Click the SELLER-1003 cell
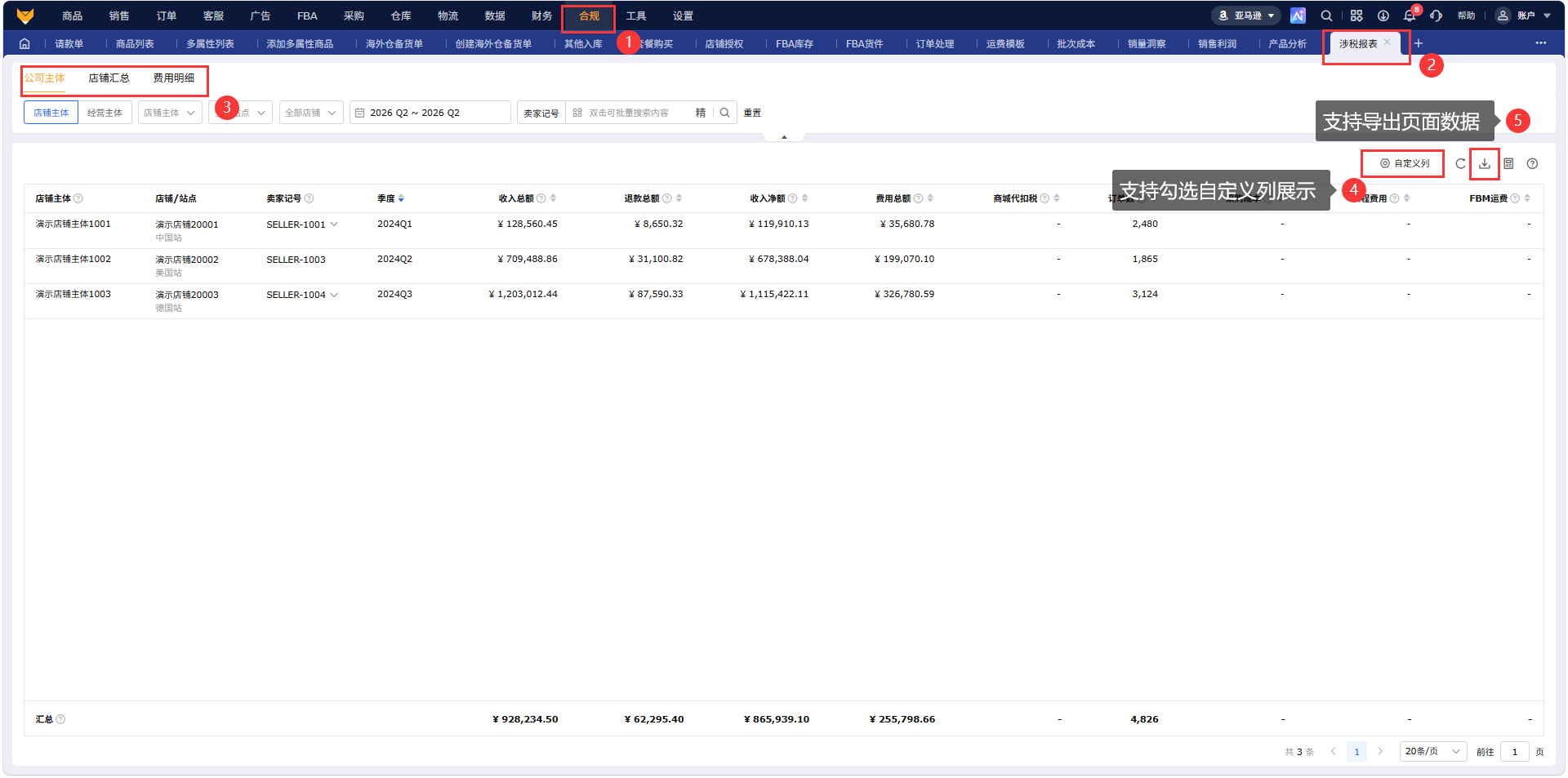Screen dimensions: 1568x778 click(x=296, y=260)
